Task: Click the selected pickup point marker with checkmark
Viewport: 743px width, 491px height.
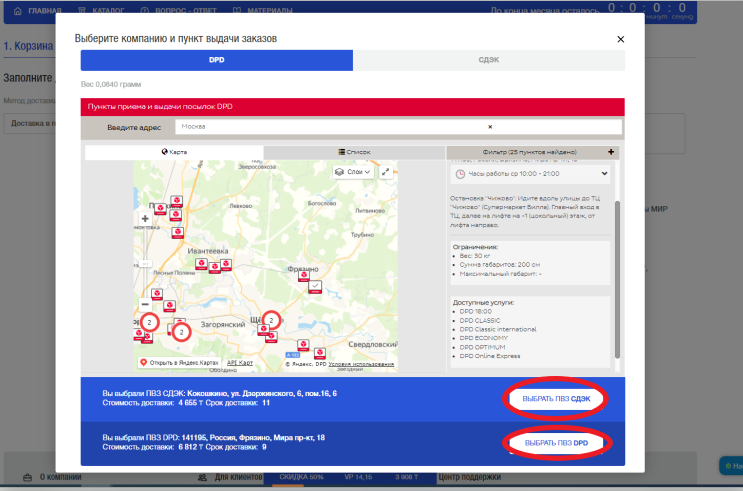Action: click(x=315, y=287)
